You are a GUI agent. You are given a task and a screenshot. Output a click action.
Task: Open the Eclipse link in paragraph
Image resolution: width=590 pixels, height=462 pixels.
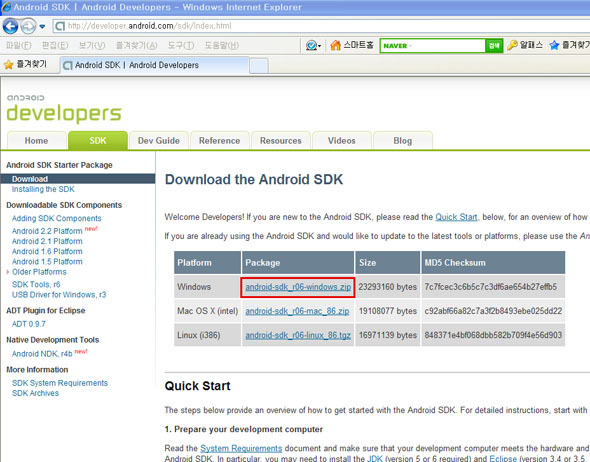pos(503,459)
